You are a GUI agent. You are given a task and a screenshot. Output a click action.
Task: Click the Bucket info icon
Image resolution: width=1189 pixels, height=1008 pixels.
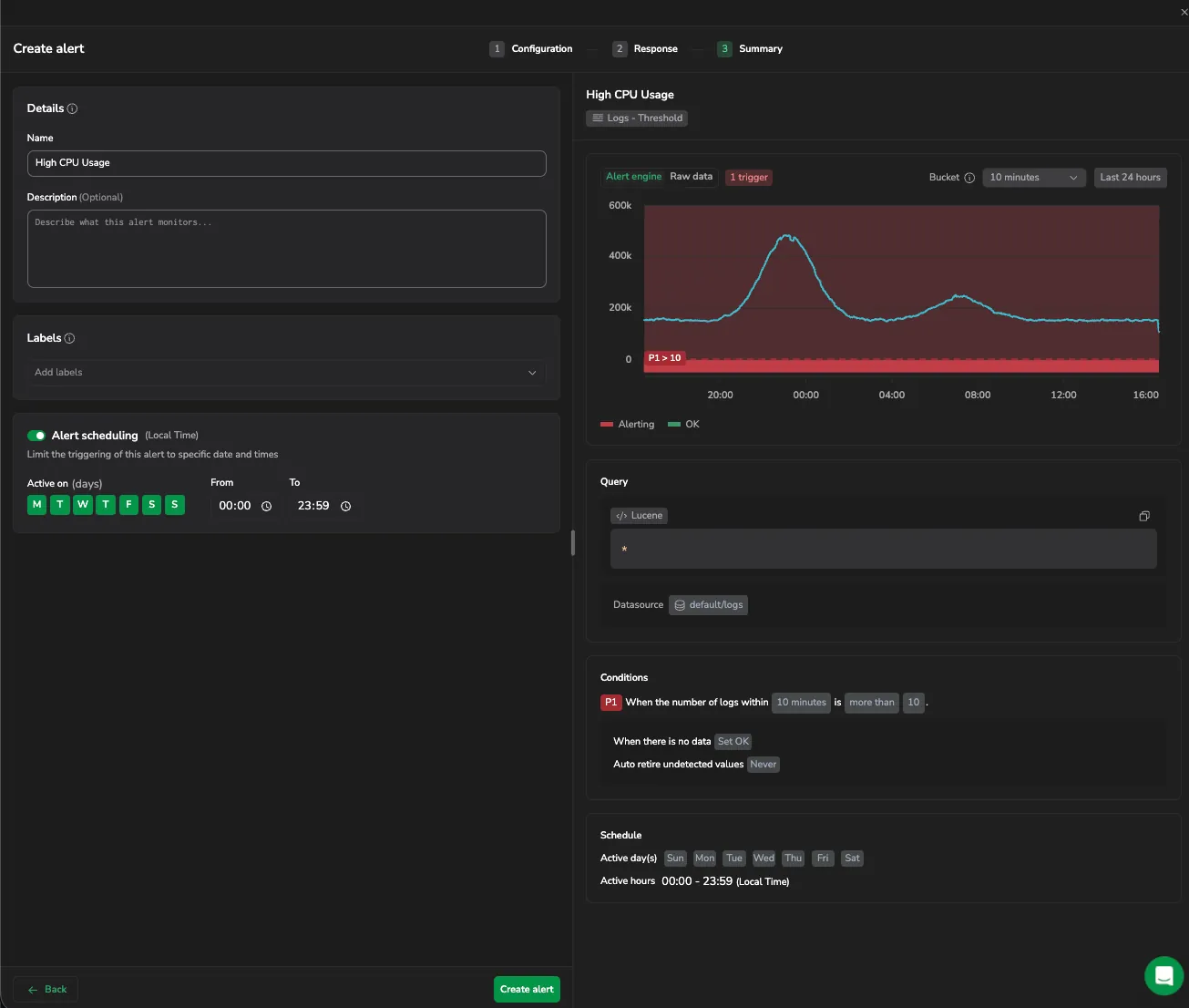tap(969, 178)
